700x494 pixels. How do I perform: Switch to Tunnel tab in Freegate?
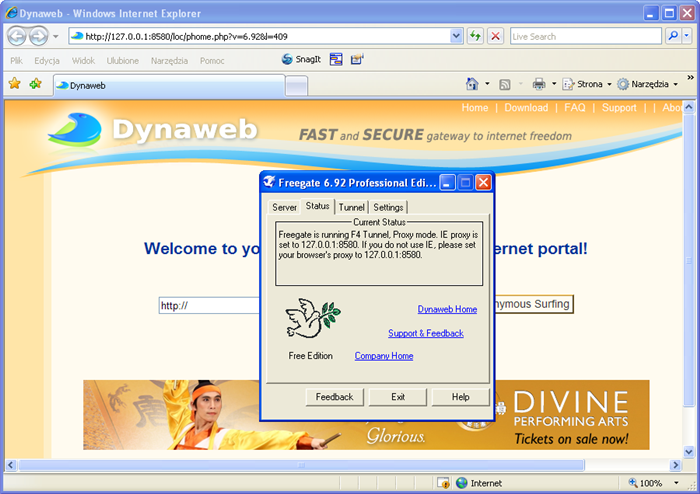[351, 208]
